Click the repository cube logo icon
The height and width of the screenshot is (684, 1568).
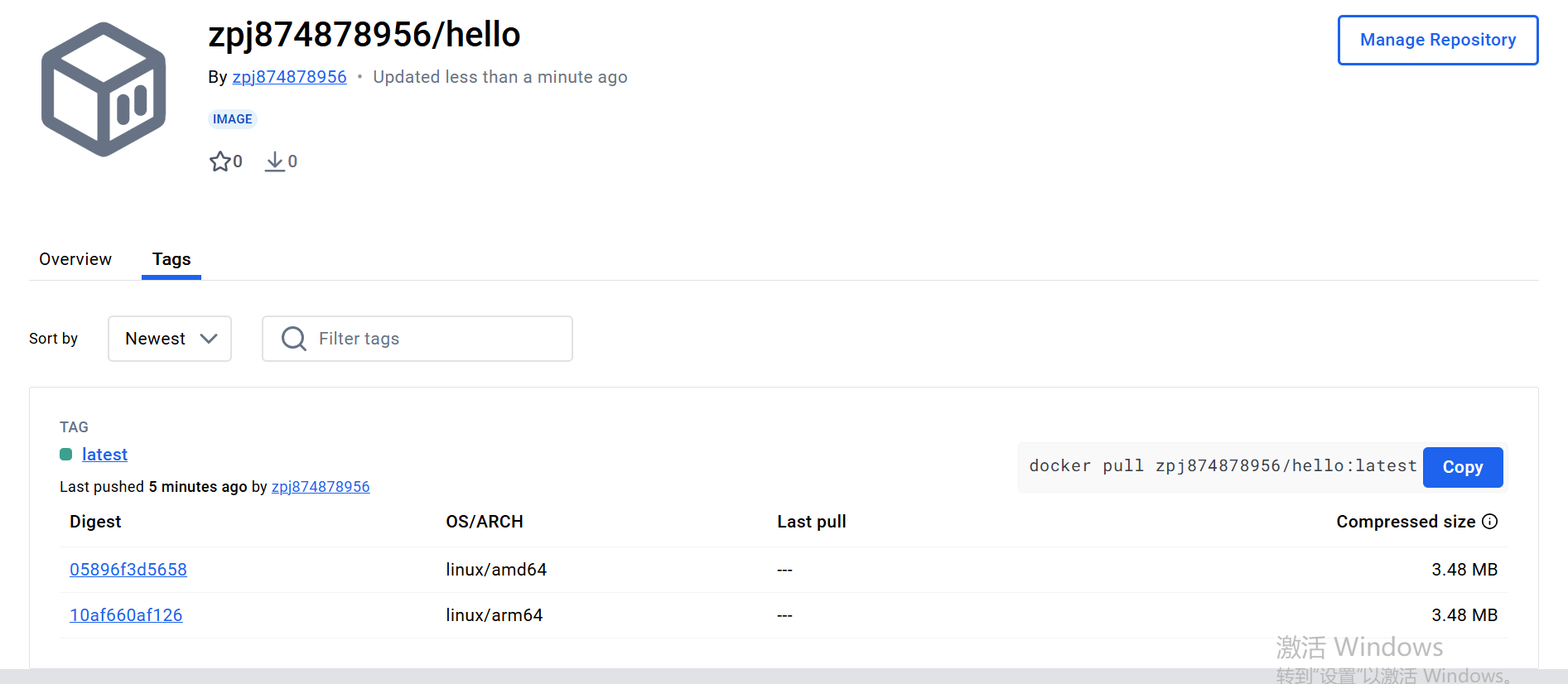pyautogui.click(x=104, y=89)
